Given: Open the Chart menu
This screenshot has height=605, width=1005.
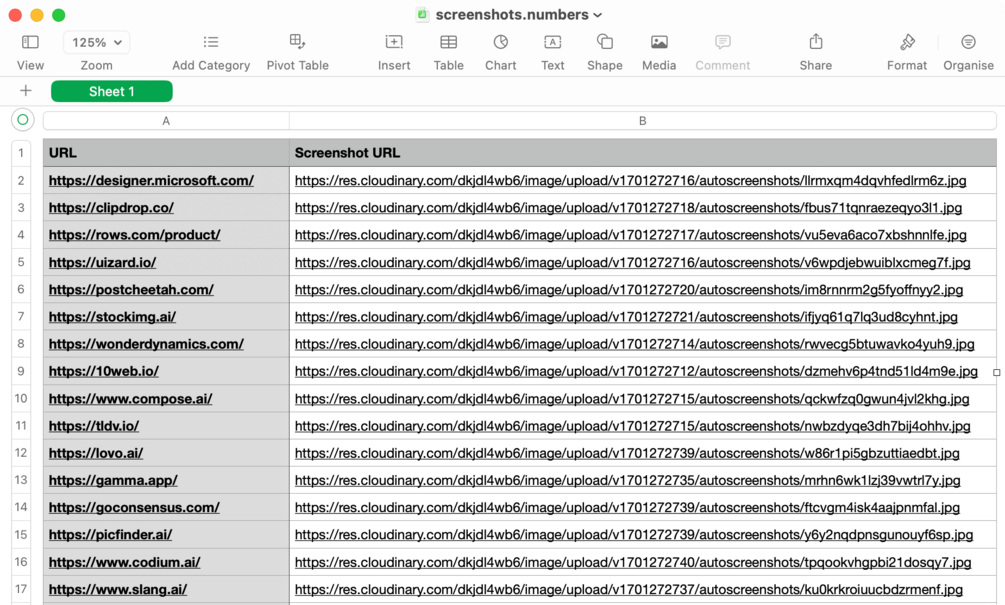Looking at the screenshot, I should (x=500, y=42).
